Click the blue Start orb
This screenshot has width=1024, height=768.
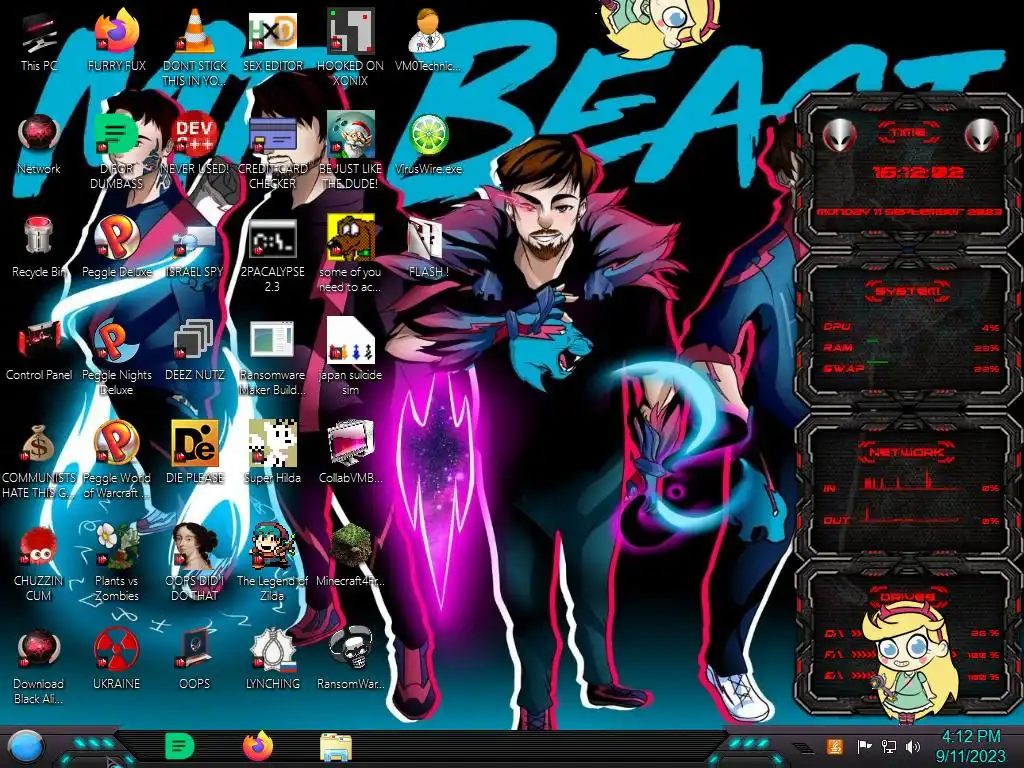26,748
